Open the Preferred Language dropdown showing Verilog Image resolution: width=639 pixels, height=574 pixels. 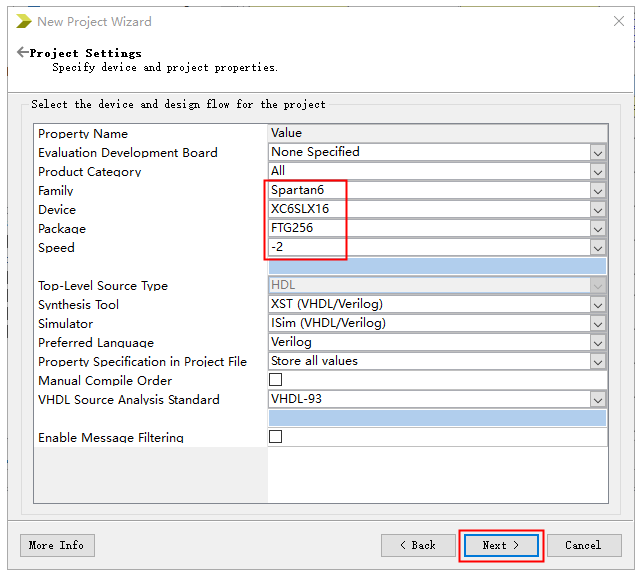597,342
